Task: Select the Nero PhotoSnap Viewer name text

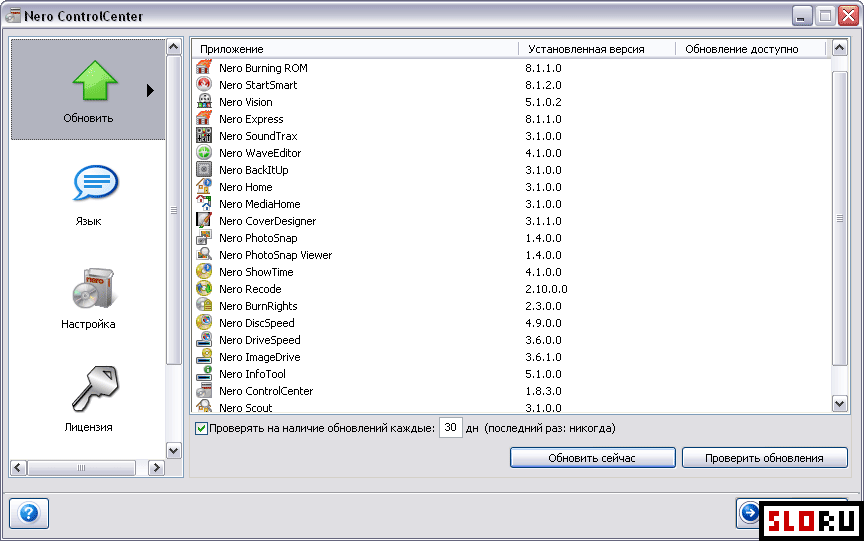Action: (x=276, y=255)
